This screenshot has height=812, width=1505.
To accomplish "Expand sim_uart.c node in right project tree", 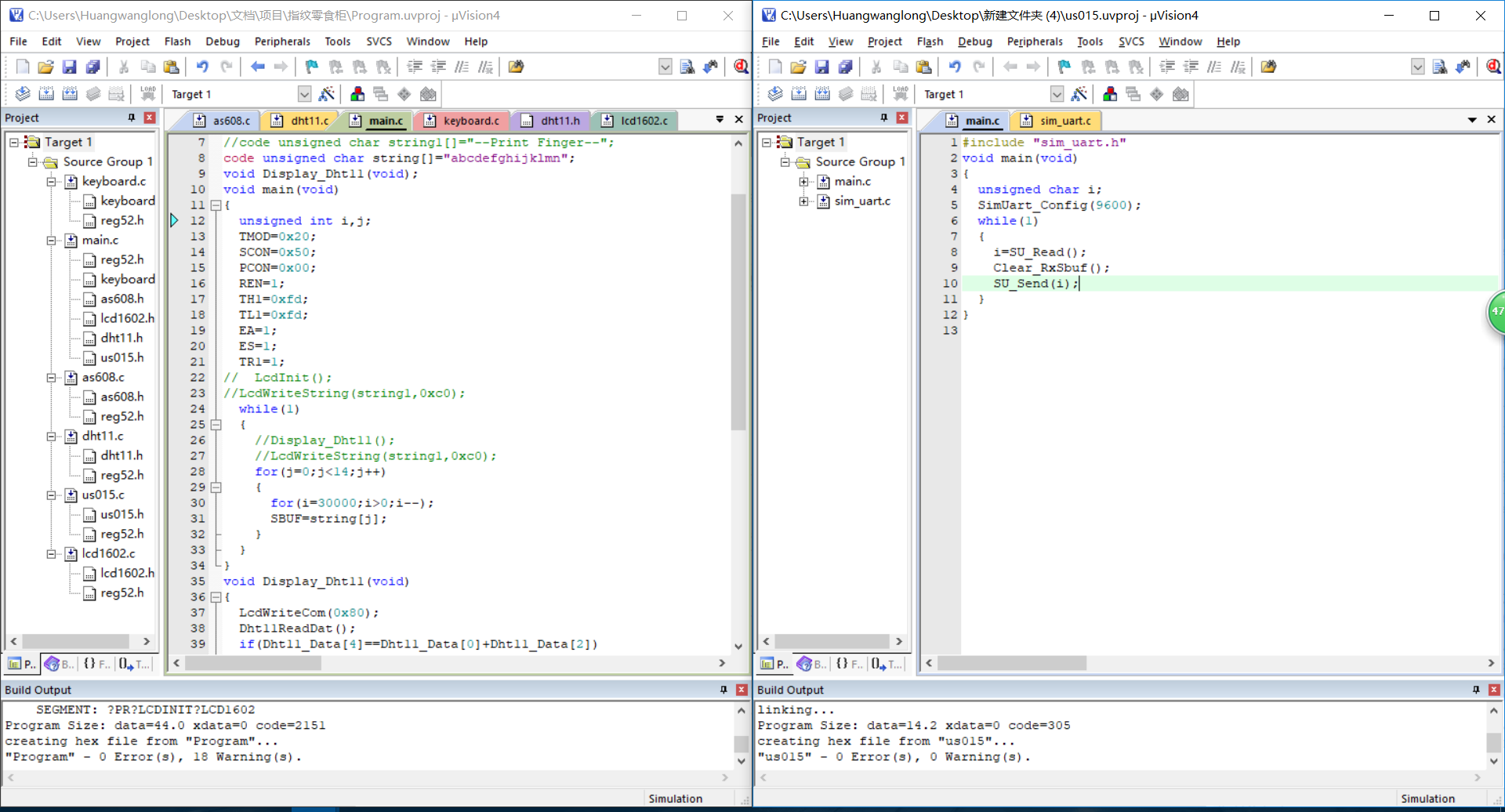I will [x=803, y=201].
